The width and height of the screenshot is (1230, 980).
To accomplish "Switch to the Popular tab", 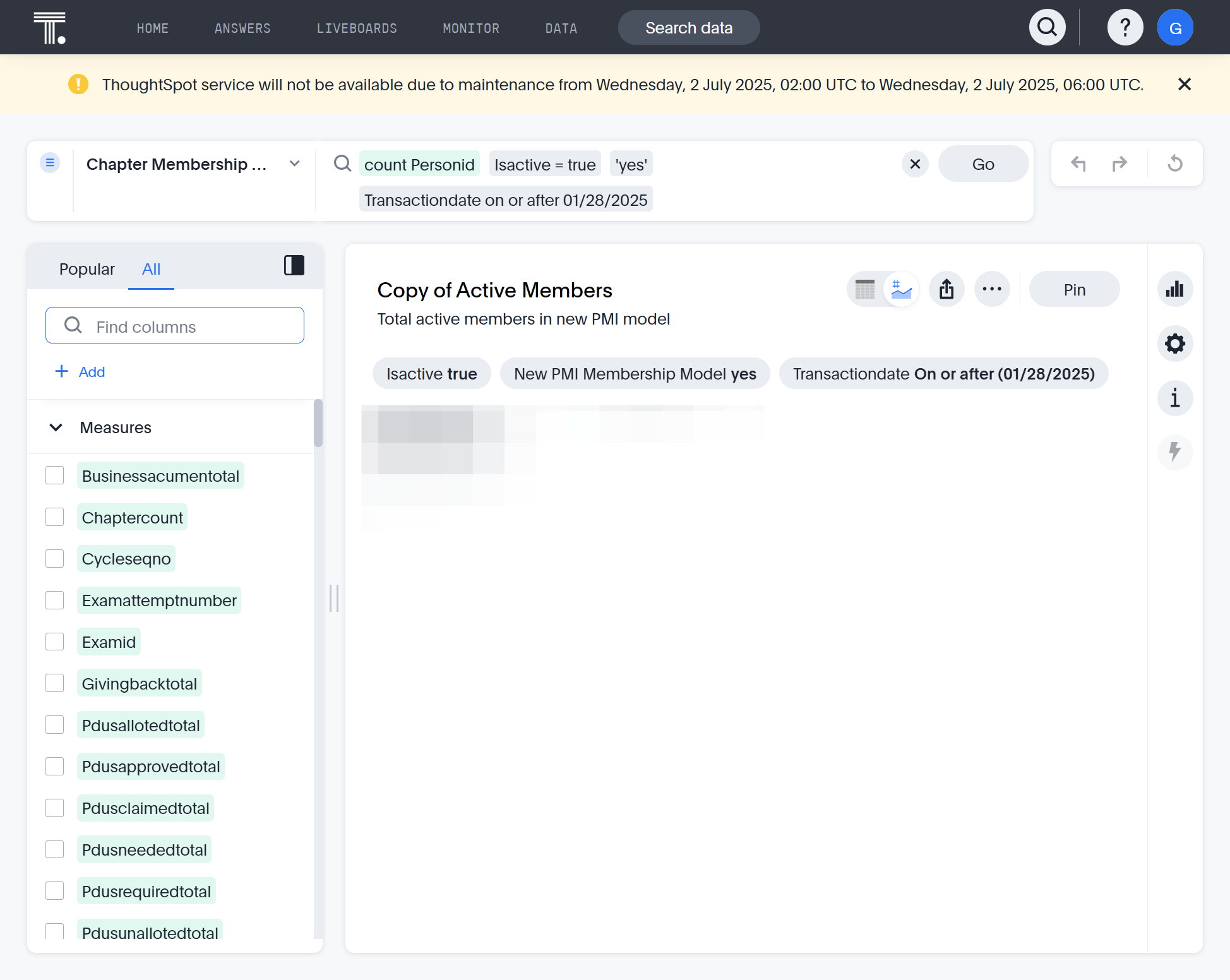I will pos(87,269).
